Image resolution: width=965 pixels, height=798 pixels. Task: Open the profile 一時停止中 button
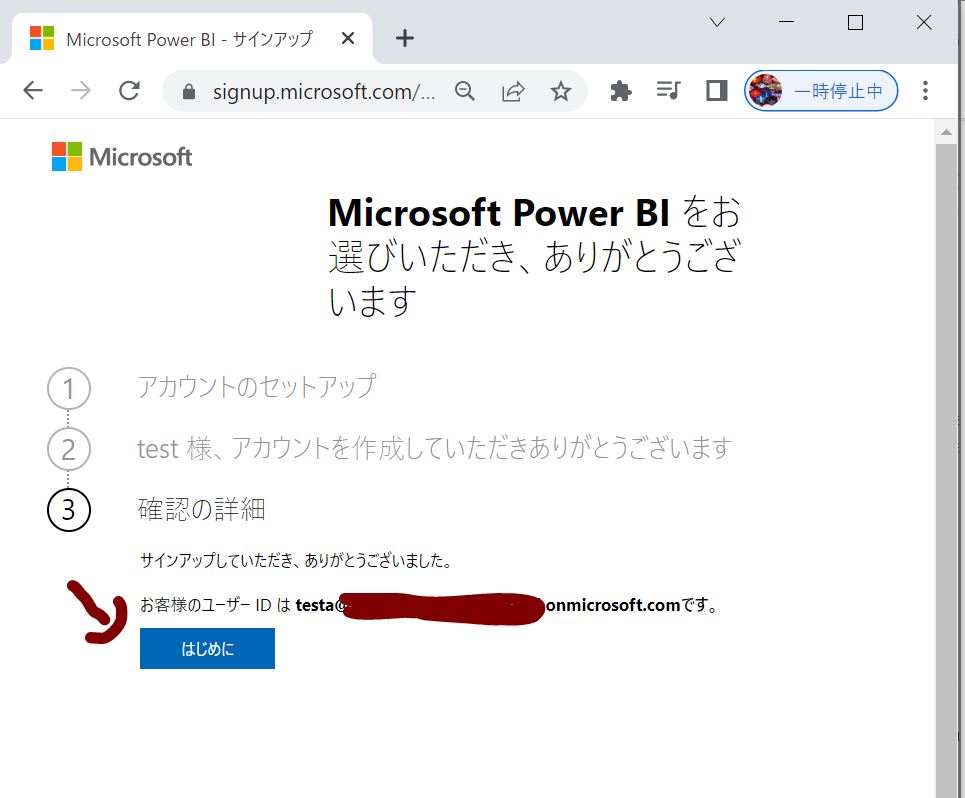click(821, 91)
